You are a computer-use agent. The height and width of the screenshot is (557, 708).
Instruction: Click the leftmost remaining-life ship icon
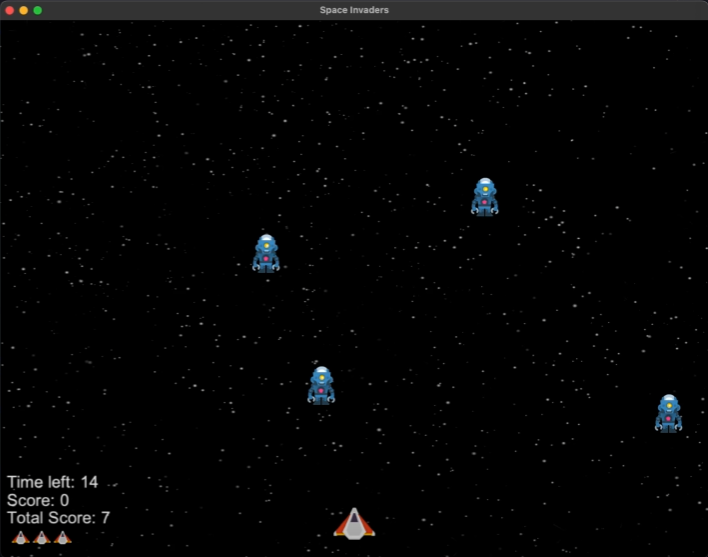click(20, 538)
